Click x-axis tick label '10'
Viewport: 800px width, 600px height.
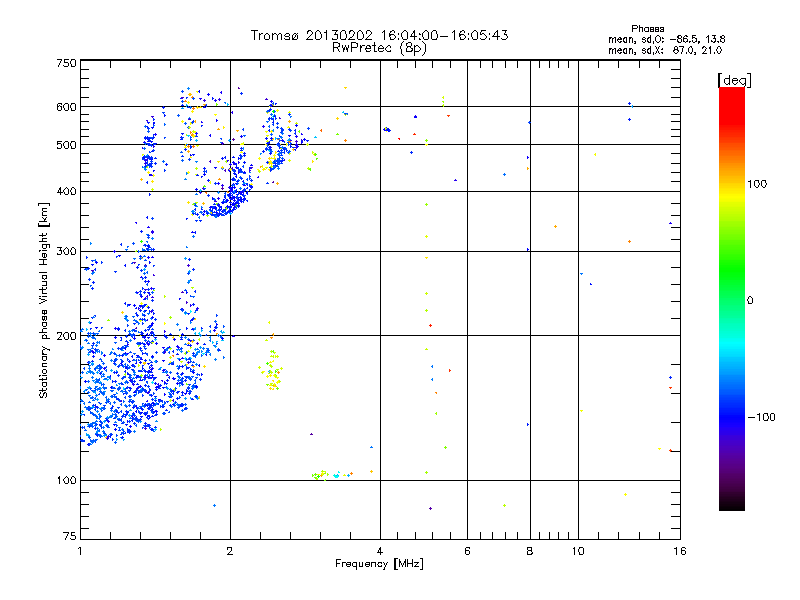pos(578,551)
